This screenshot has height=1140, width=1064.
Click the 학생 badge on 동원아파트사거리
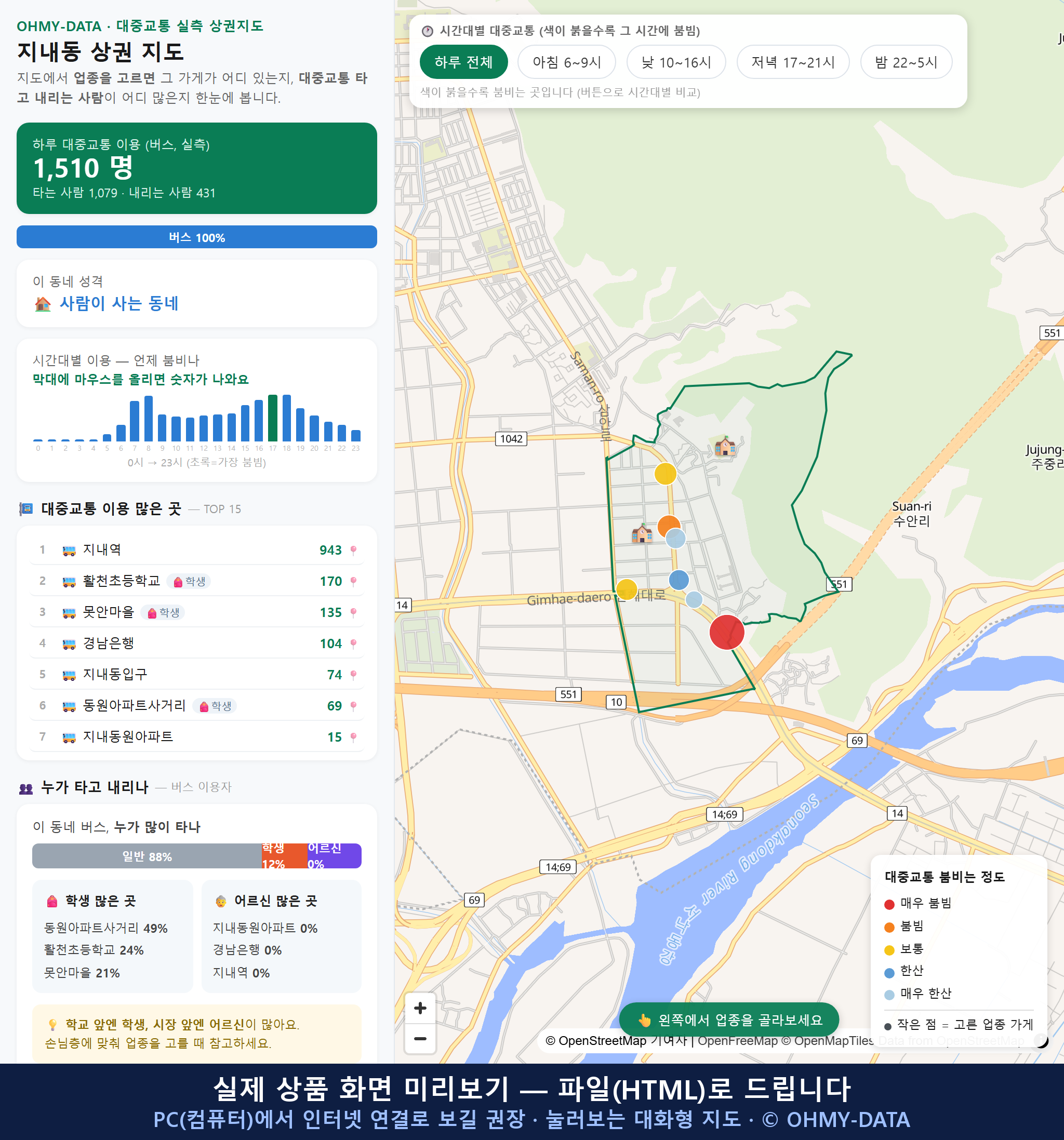[215, 706]
